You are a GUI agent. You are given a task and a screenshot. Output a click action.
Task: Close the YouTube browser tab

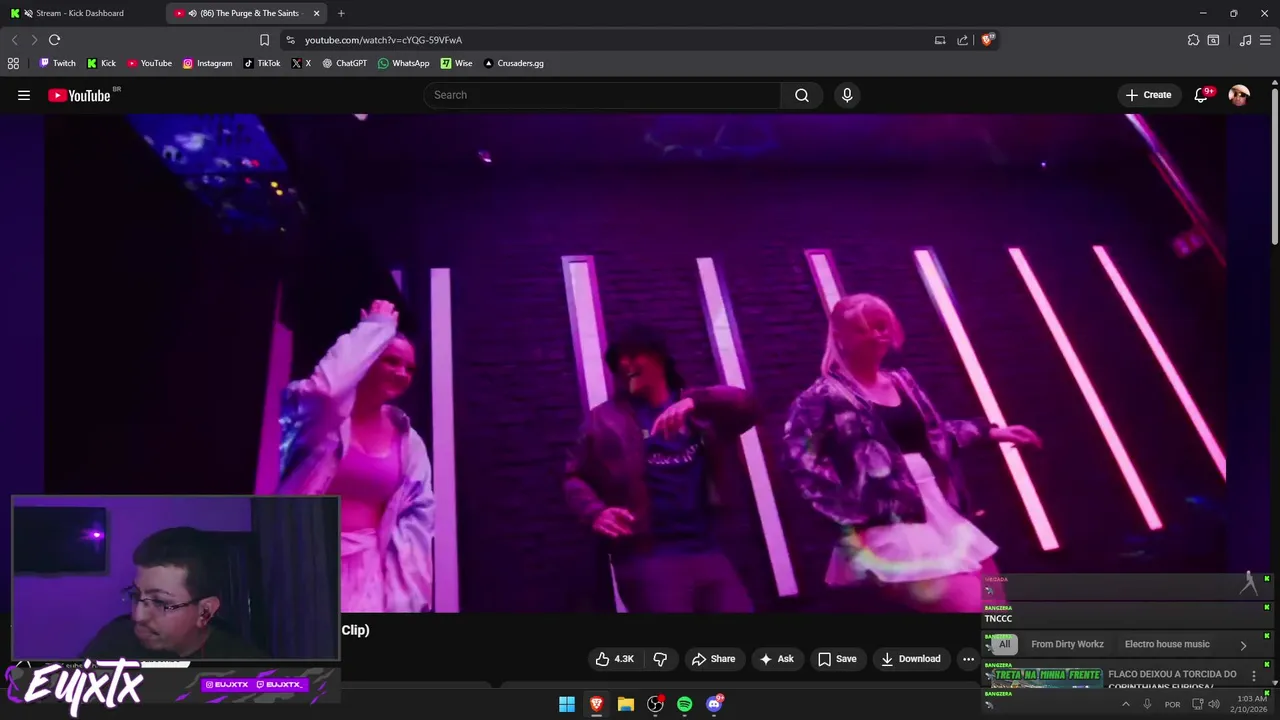(x=316, y=13)
